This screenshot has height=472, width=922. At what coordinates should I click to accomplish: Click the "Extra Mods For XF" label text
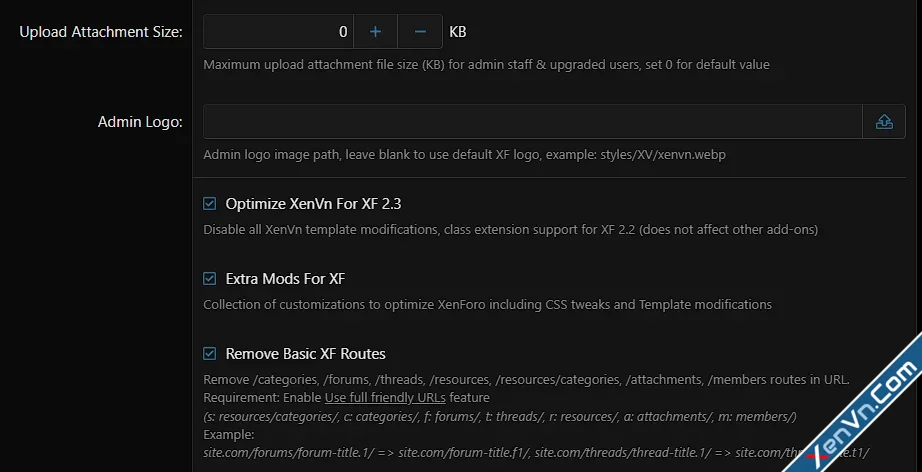[285, 279]
